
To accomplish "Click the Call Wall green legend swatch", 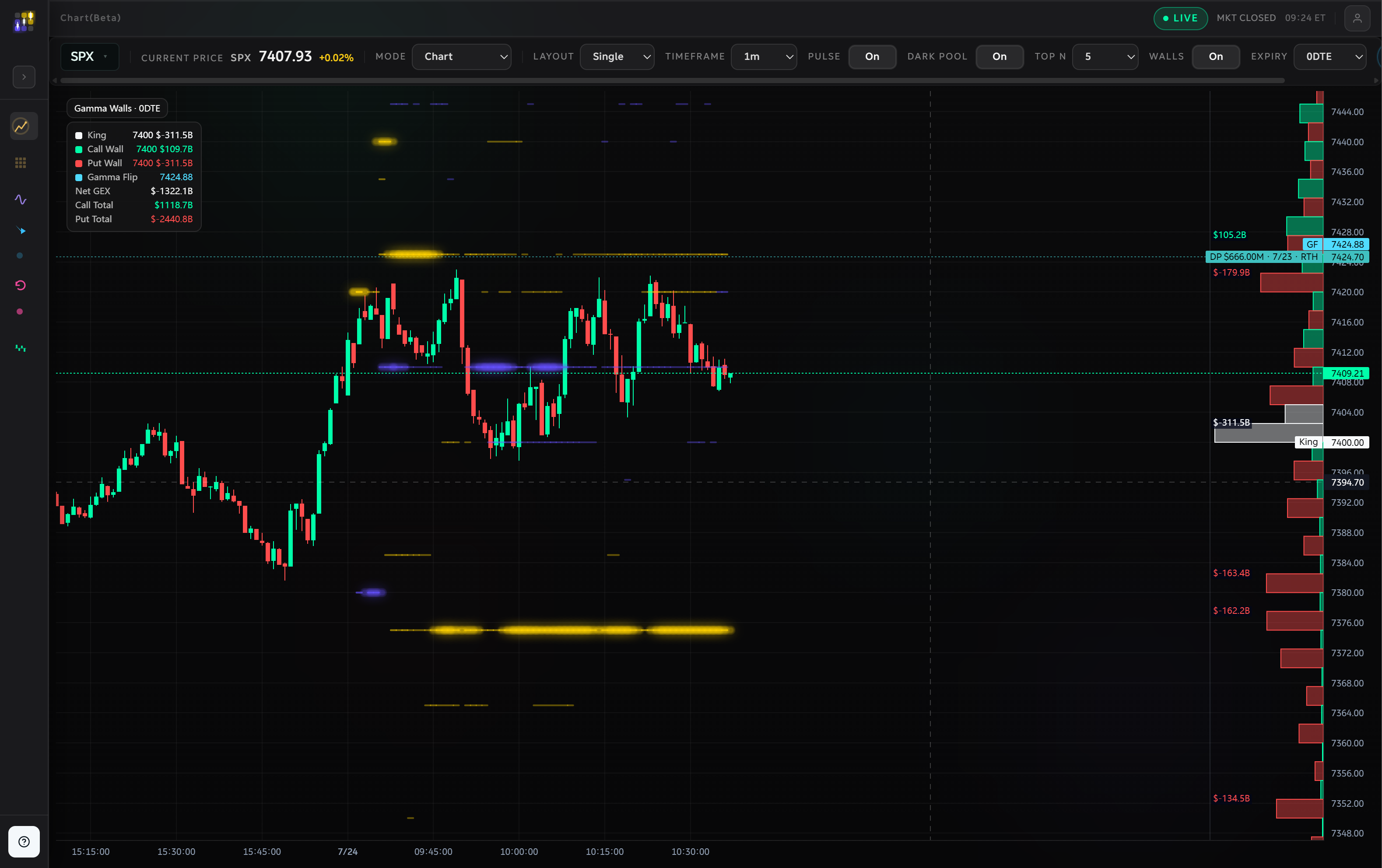I will coord(79,150).
